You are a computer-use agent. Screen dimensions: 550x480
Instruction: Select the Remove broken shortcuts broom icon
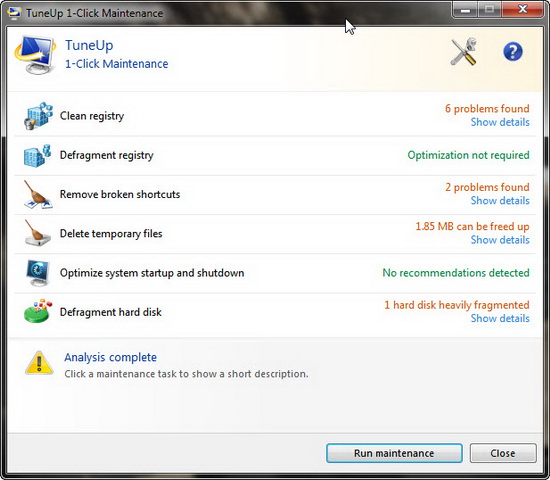(38, 194)
